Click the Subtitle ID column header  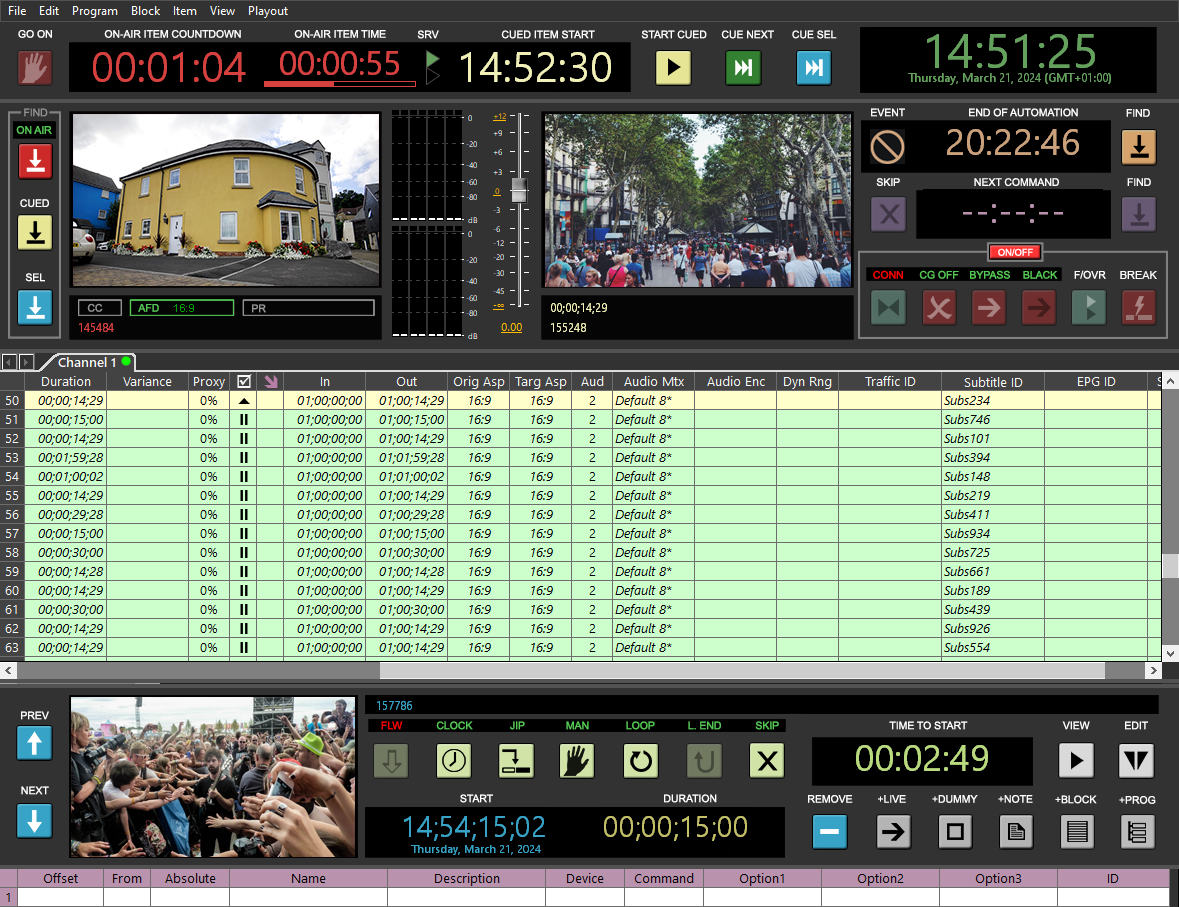[992, 381]
